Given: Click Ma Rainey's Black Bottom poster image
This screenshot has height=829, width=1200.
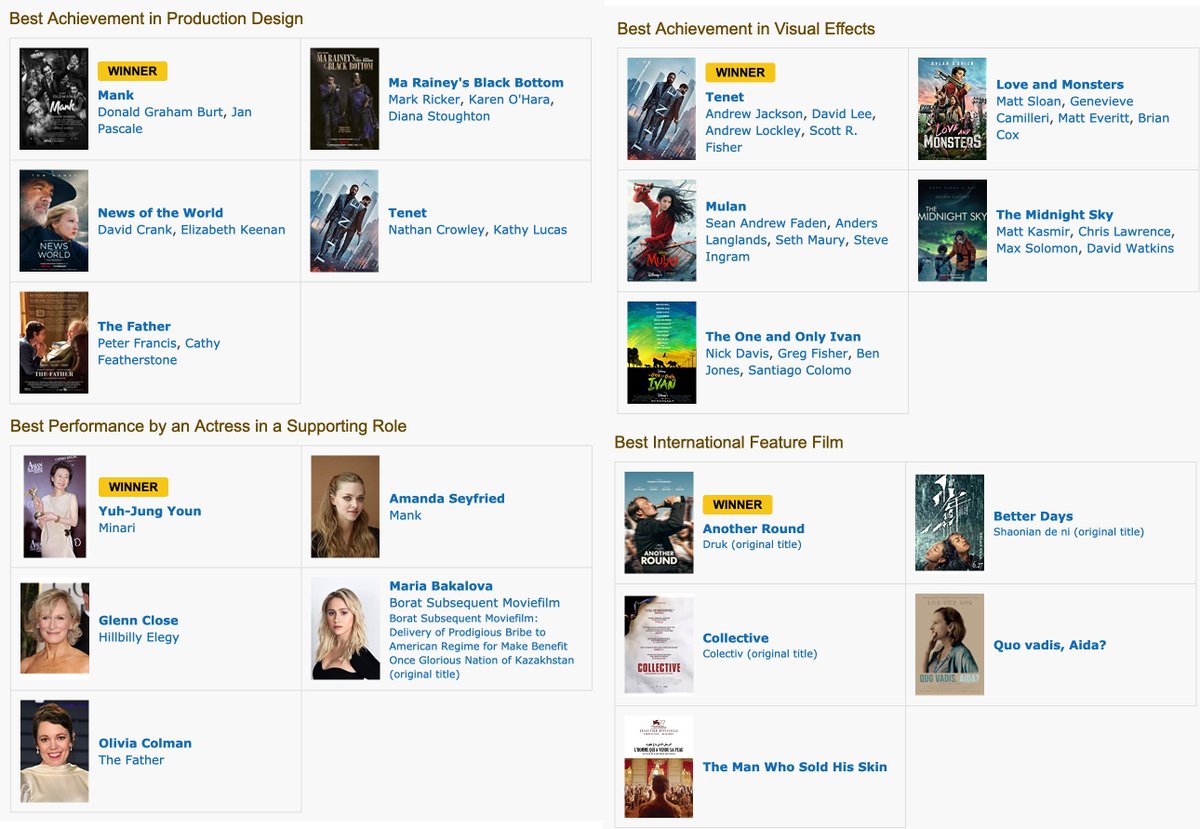Looking at the screenshot, I should point(344,99).
